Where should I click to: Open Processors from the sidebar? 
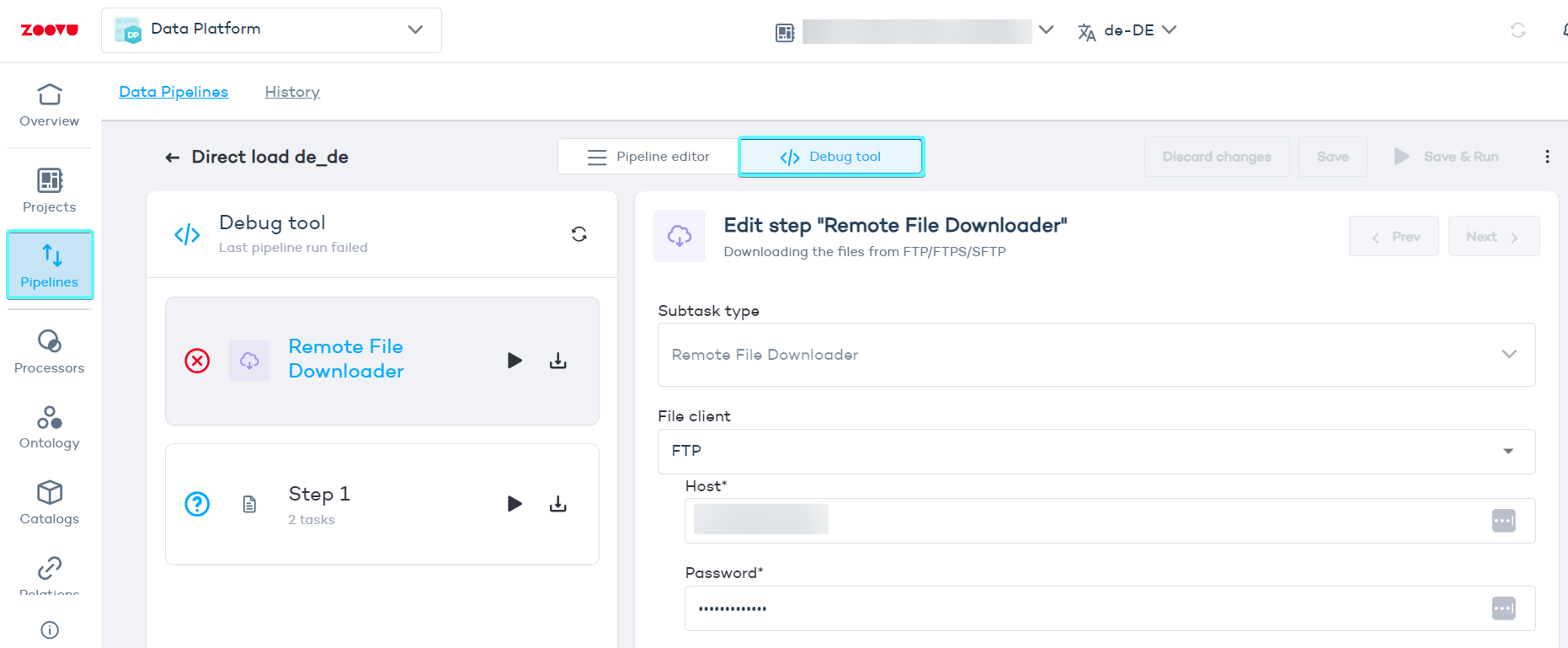(x=50, y=351)
